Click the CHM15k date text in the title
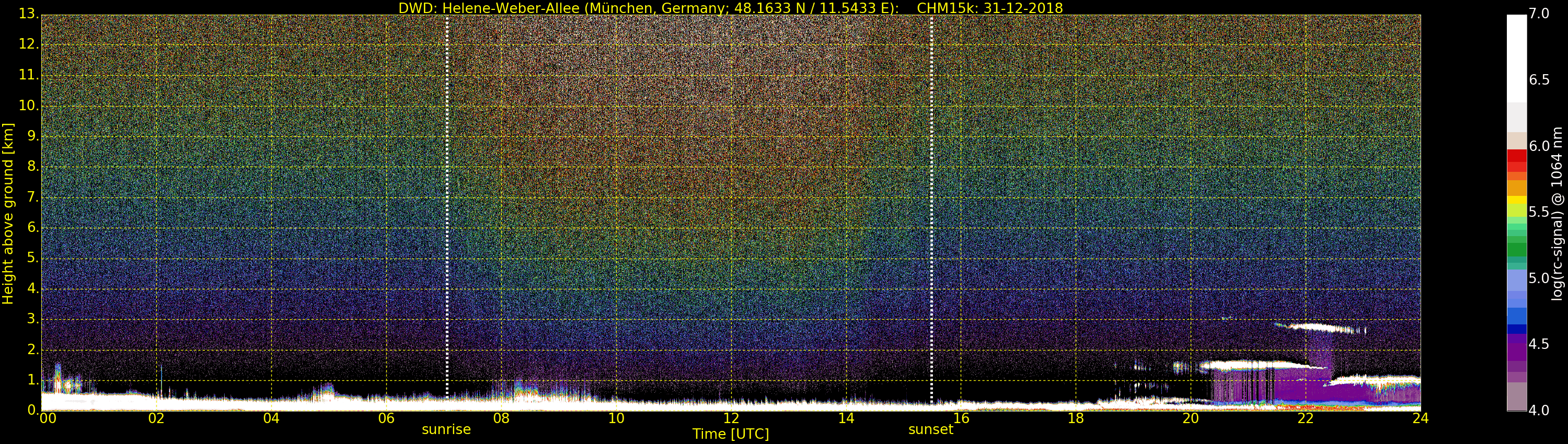Viewport: 1568px width, 444px height. [x=990, y=8]
